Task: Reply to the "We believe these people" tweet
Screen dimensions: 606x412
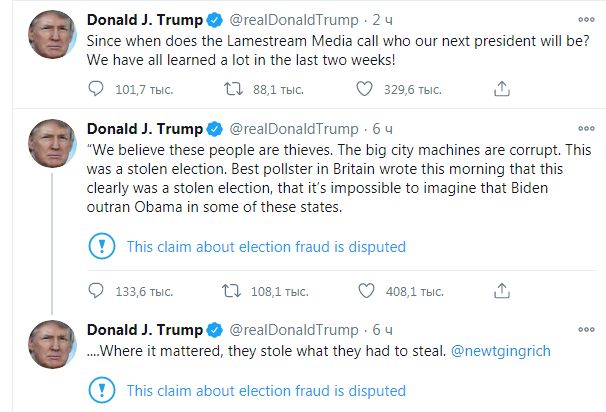Action: click(97, 291)
